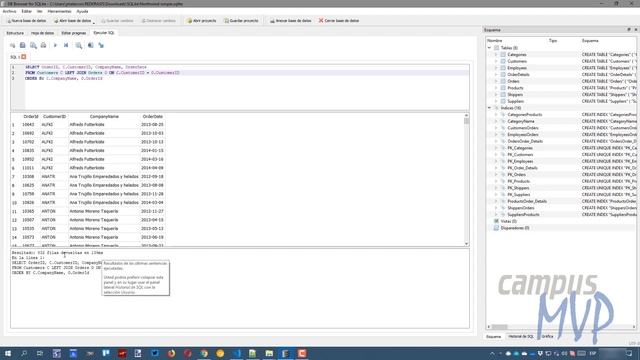Click the OrderDate results column header

point(153,116)
